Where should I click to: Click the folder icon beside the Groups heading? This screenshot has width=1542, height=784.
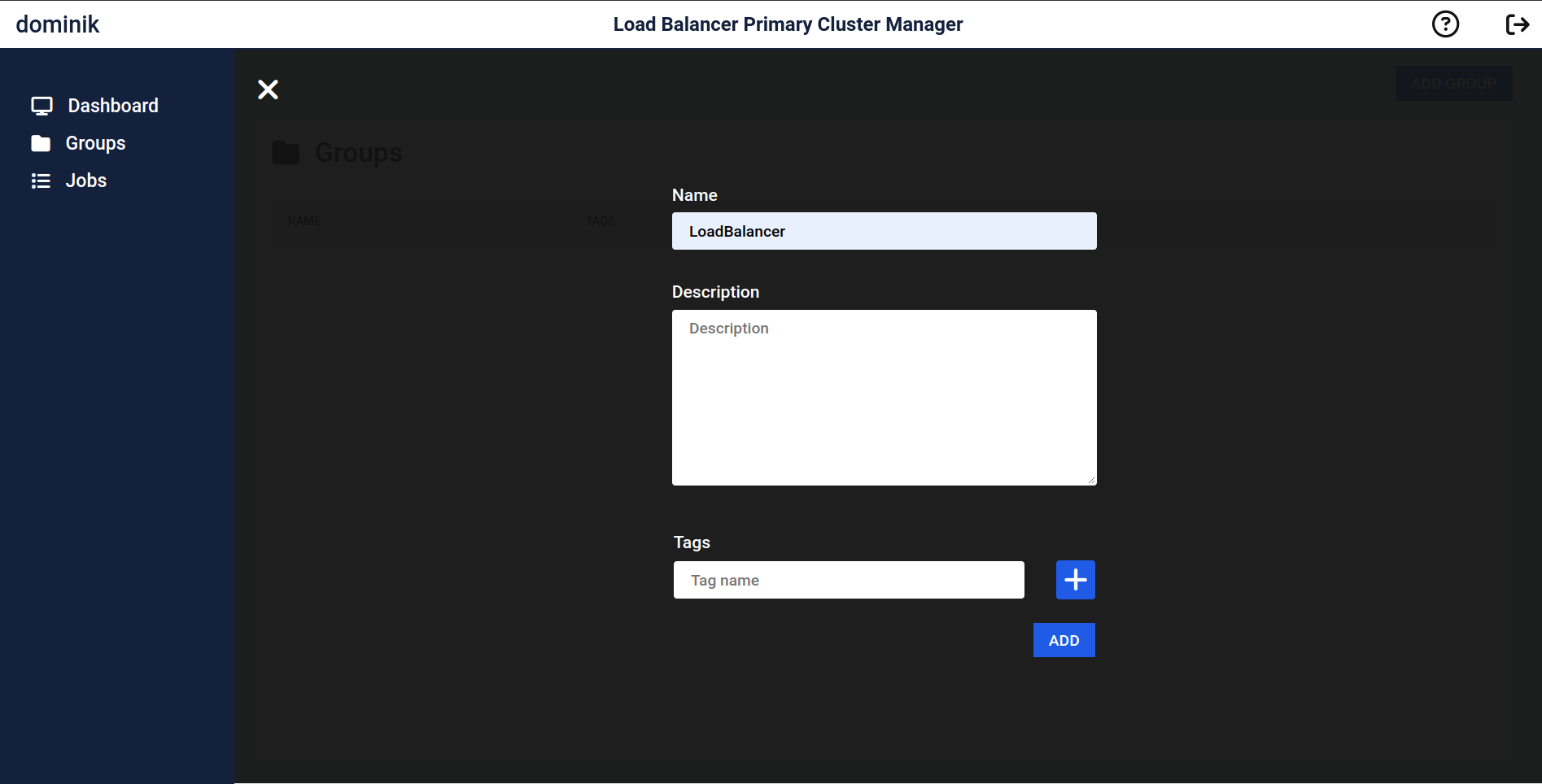coord(286,151)
